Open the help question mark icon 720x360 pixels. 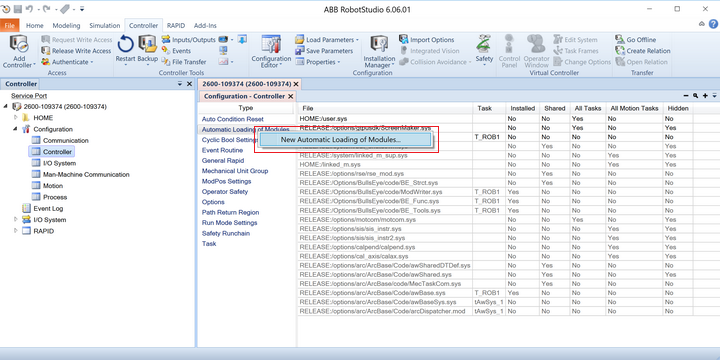tap(713, 24)
